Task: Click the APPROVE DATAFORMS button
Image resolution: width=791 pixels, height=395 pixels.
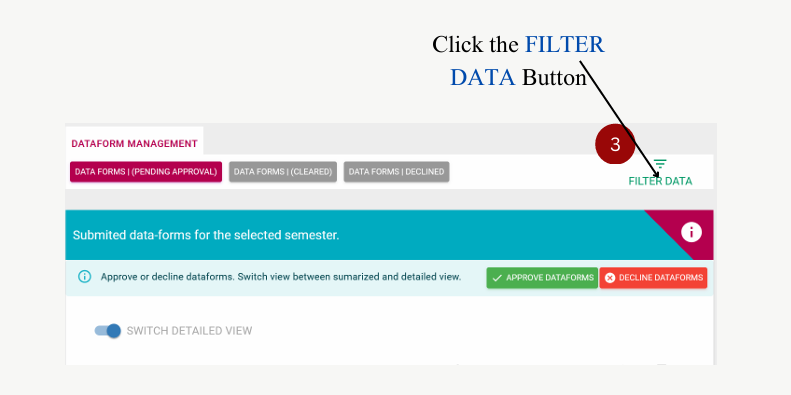Action: point(542,278)
